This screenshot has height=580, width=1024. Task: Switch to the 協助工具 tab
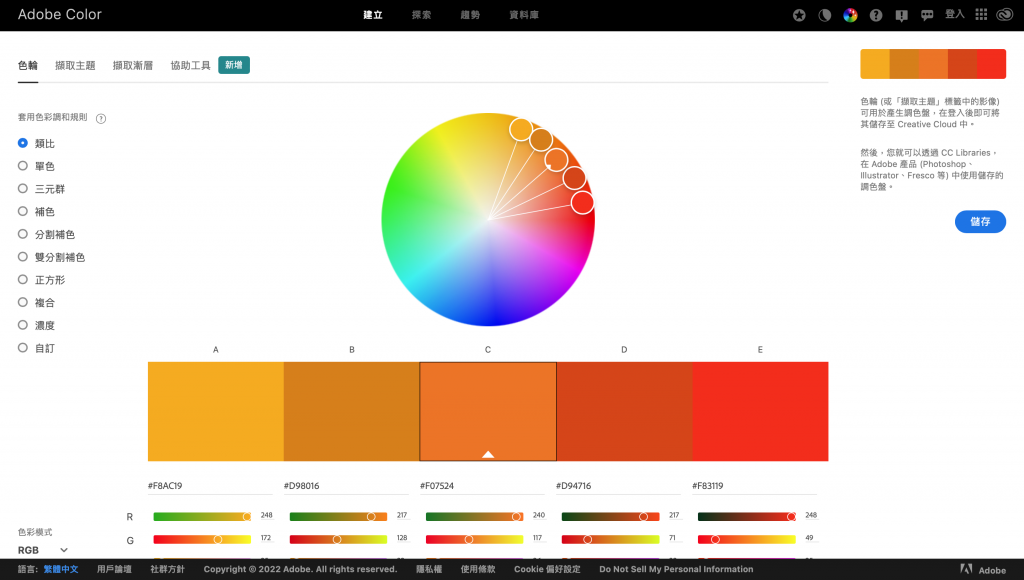point(190,65)
